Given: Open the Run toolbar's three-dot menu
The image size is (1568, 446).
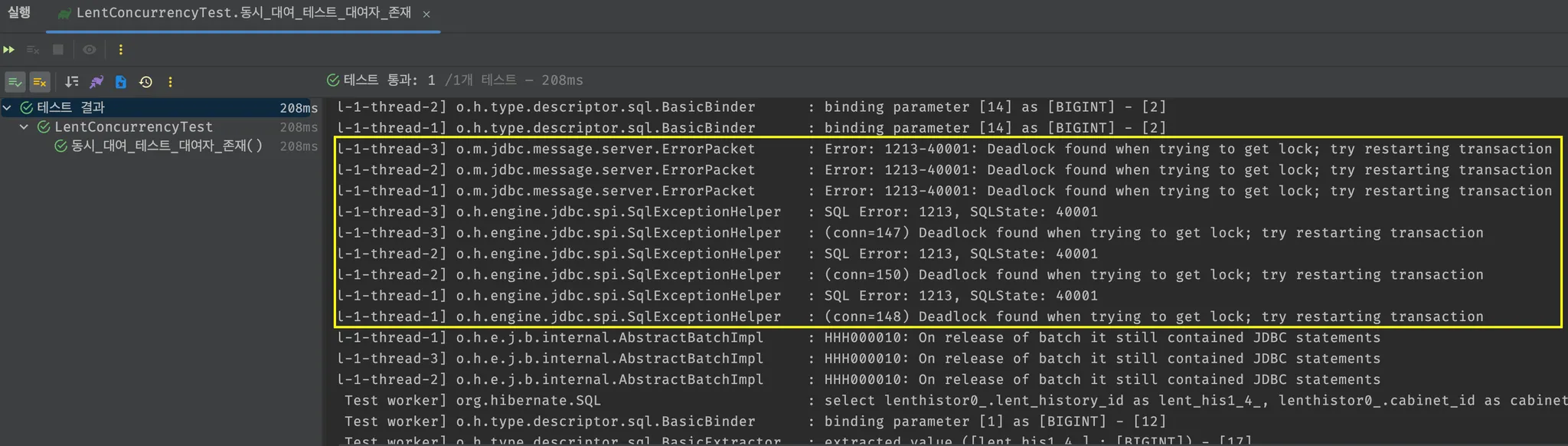Looking at the screenshot, I should click(x=120, y=50).
